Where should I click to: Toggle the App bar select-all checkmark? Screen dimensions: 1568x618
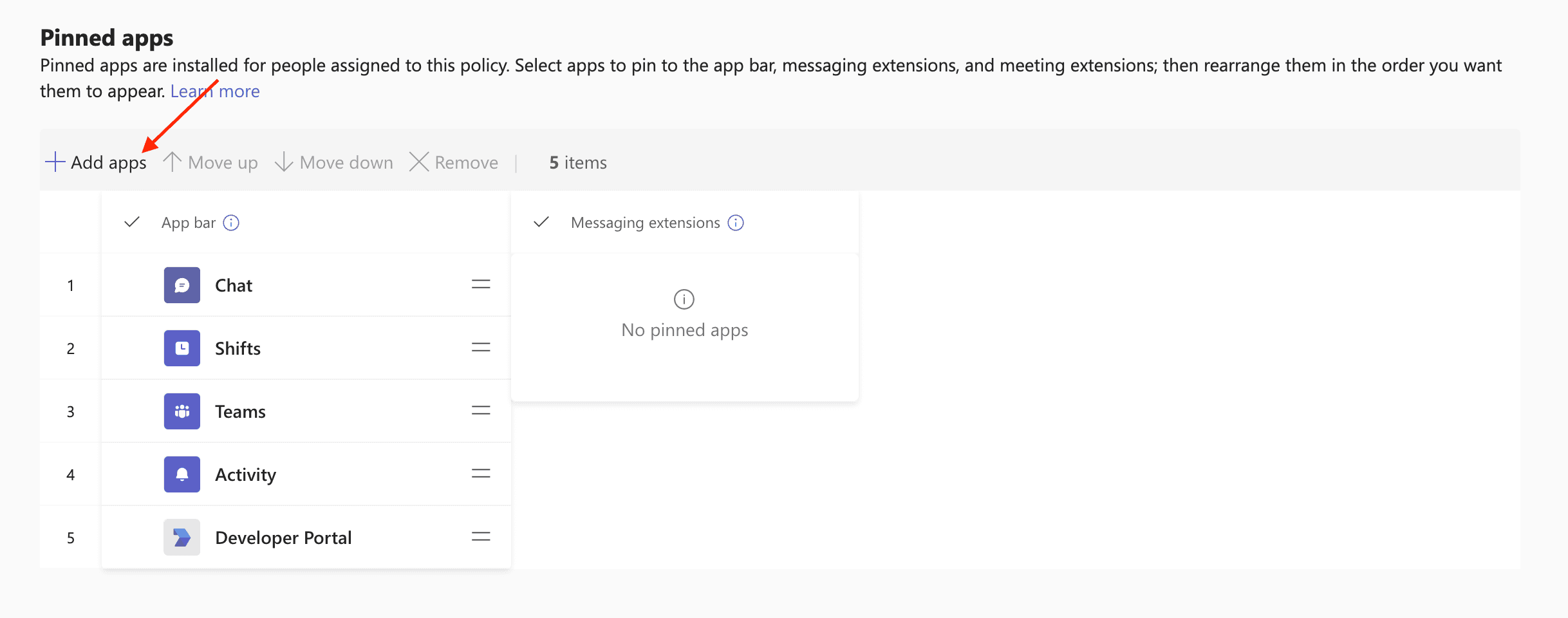(132, 222)
